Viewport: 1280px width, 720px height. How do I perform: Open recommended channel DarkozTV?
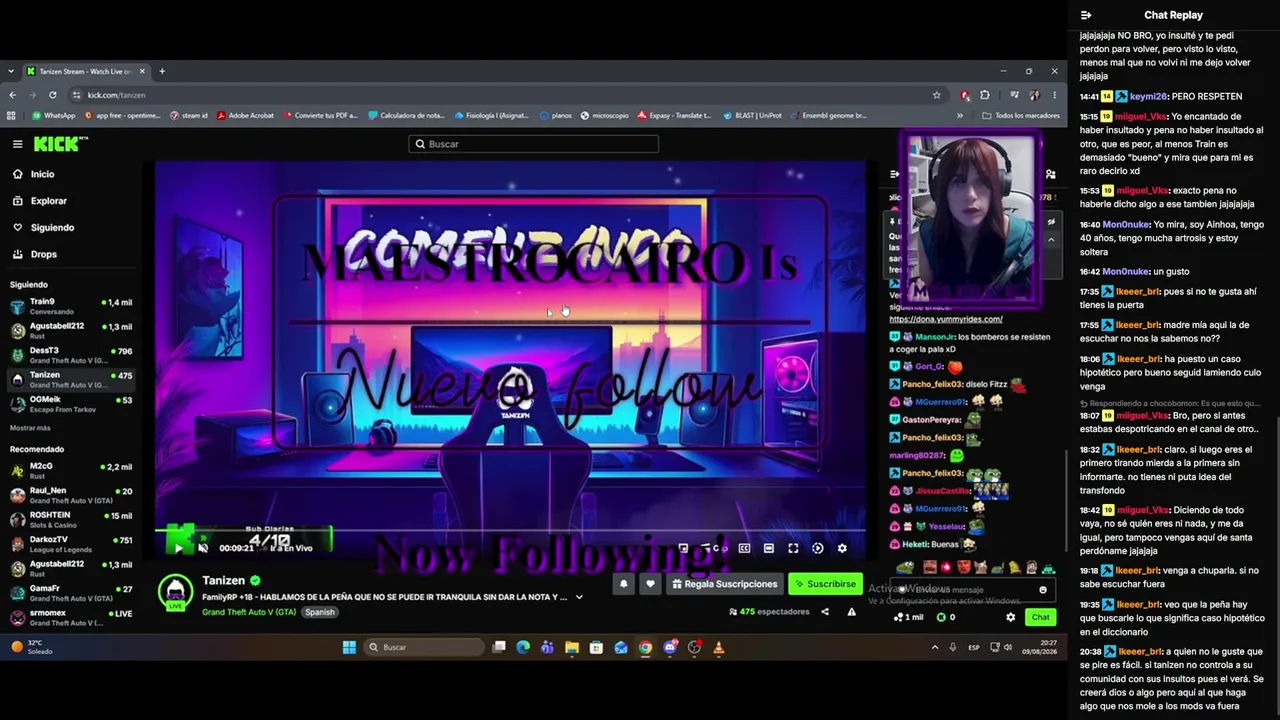pyautogui.click(x=70, y=544)
